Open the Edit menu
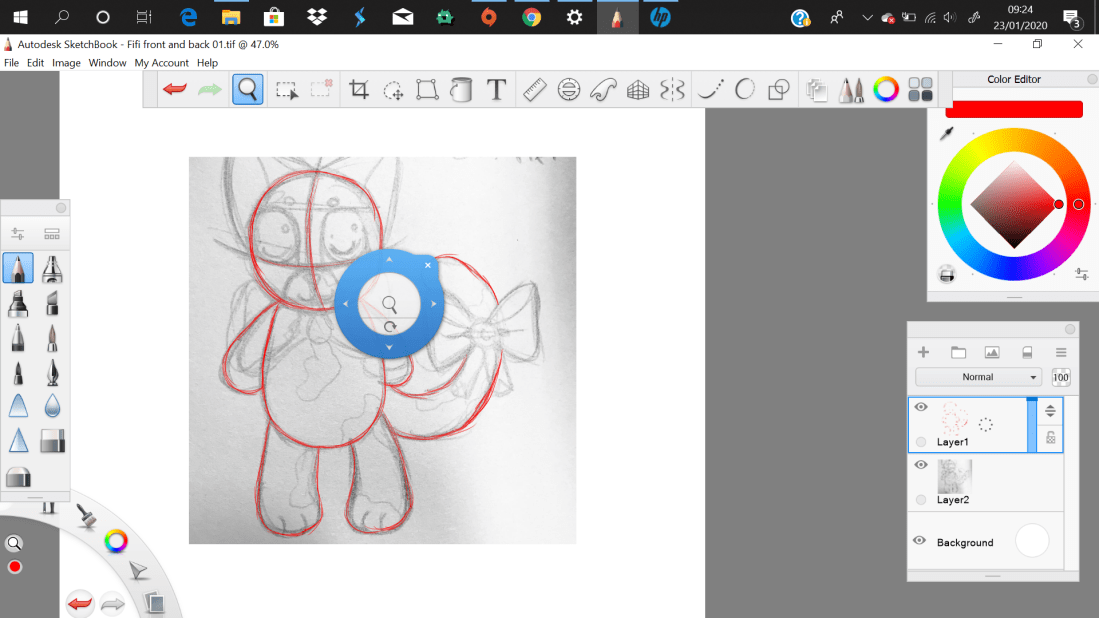1099x618 pixels. click(x=35, y=62)
